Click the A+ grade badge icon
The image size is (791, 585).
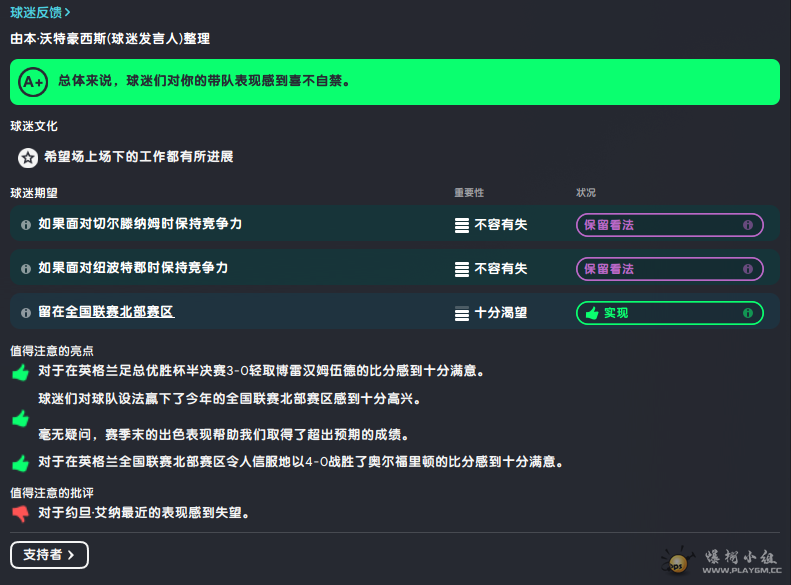pos(32,82)
